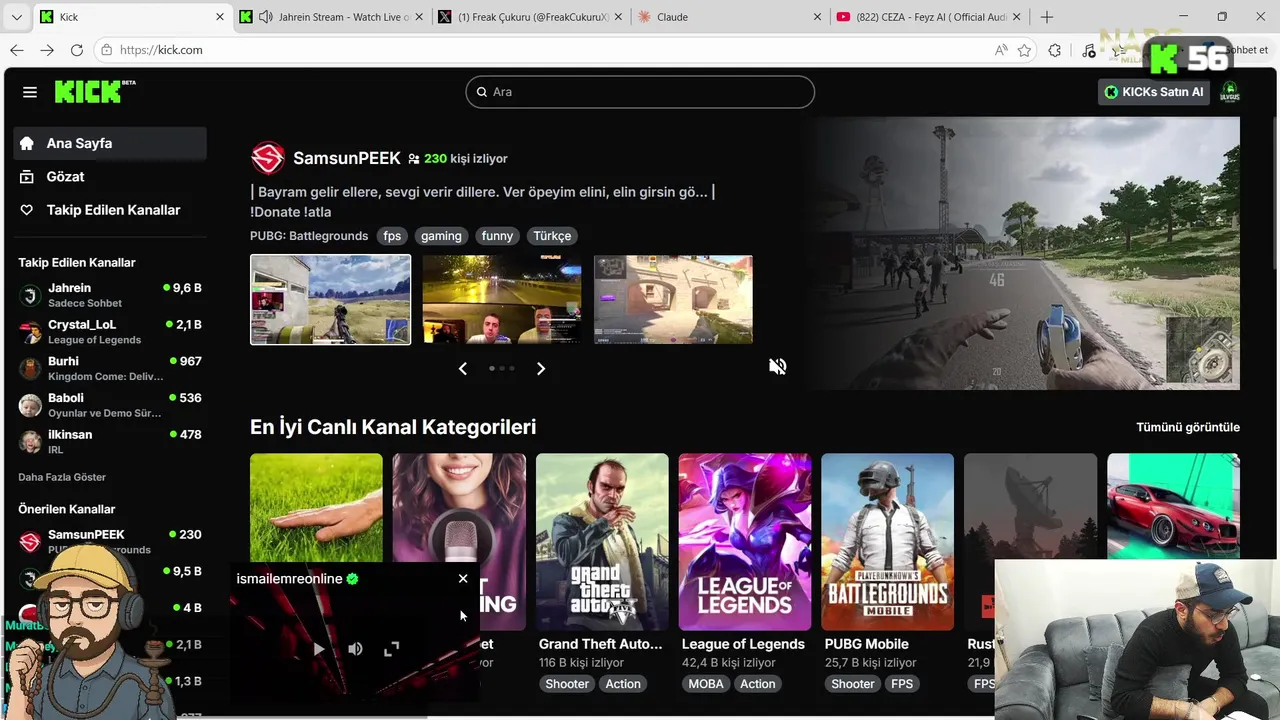1280x720 pixels.
Task: Open a new browser tab
Action: (1047, 17)
